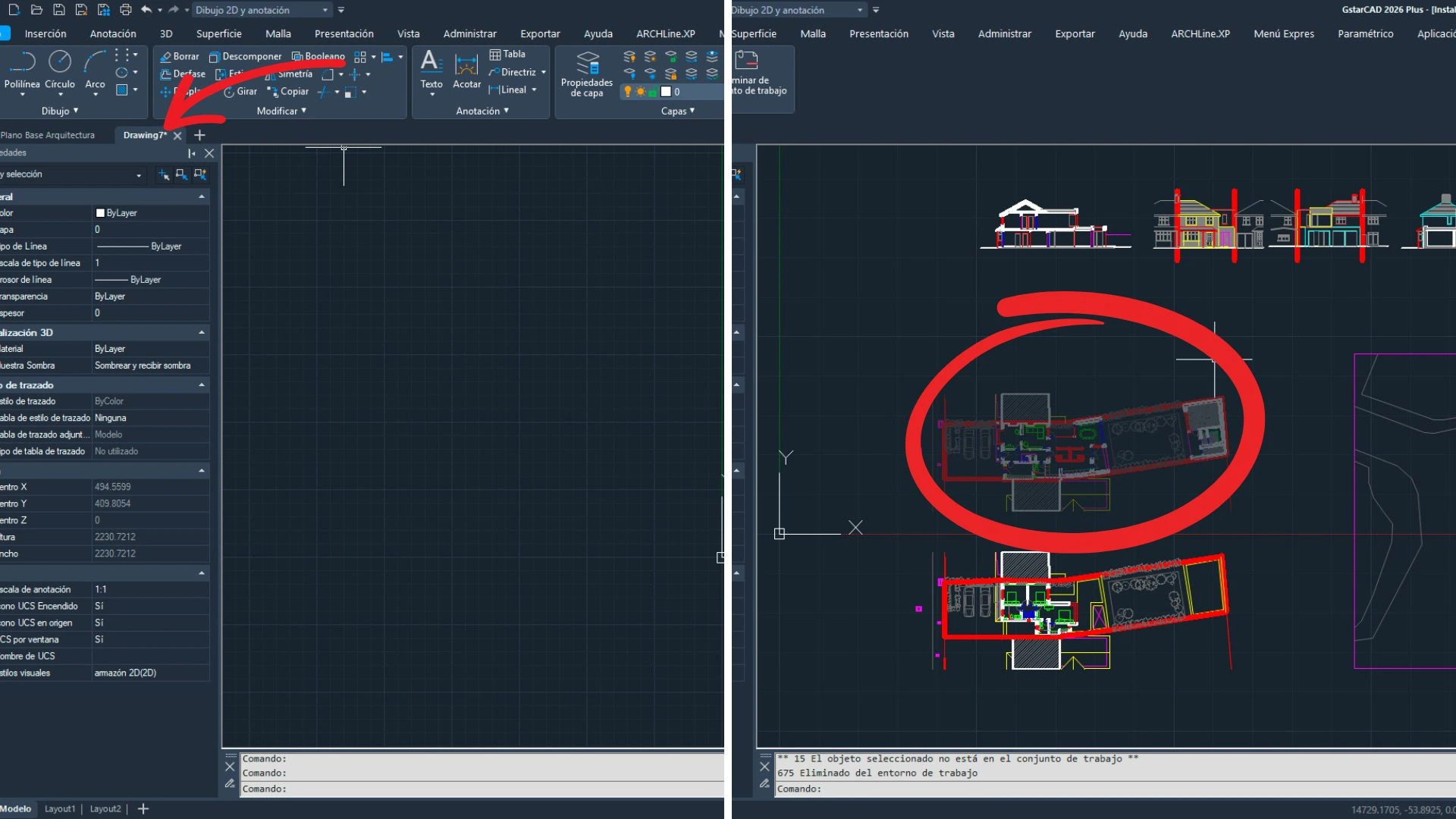Select the Polilínea drawing tool
Image resolution: width=1456 pixels, height=819 pixels.
(22, 72)
